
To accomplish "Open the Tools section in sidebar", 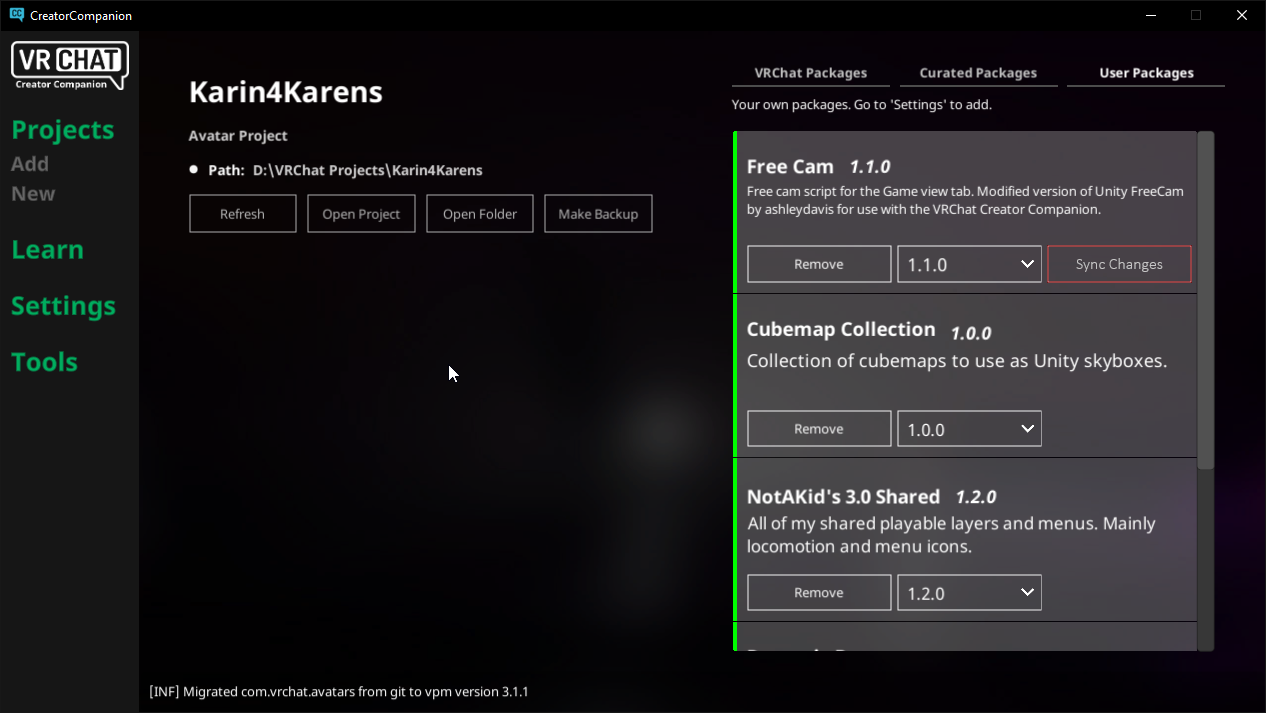I will click(44, 362).
